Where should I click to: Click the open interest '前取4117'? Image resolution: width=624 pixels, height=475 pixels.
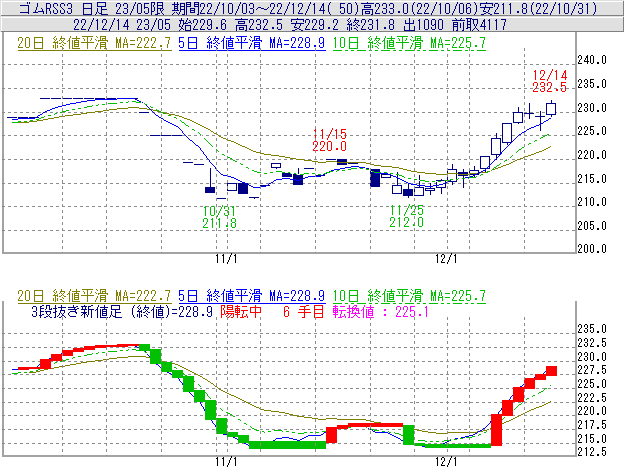[x=479, y=25]
